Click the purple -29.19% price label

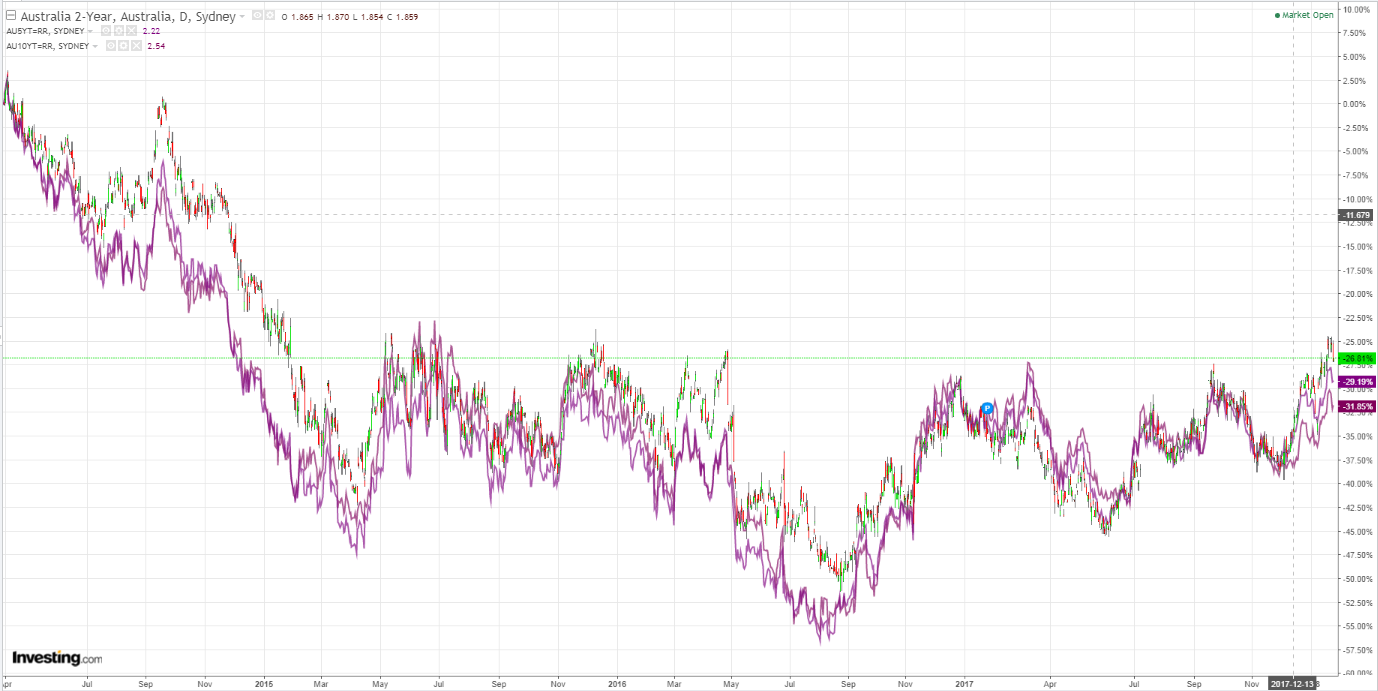click(1358, 382)
